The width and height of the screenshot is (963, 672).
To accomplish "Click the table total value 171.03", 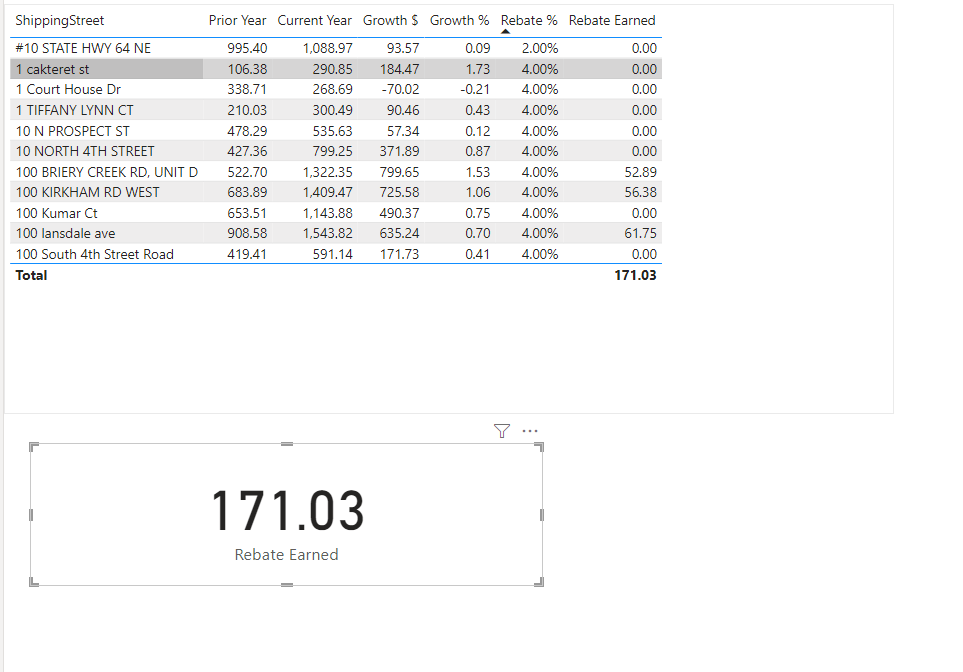I will (x=635, y=275).
